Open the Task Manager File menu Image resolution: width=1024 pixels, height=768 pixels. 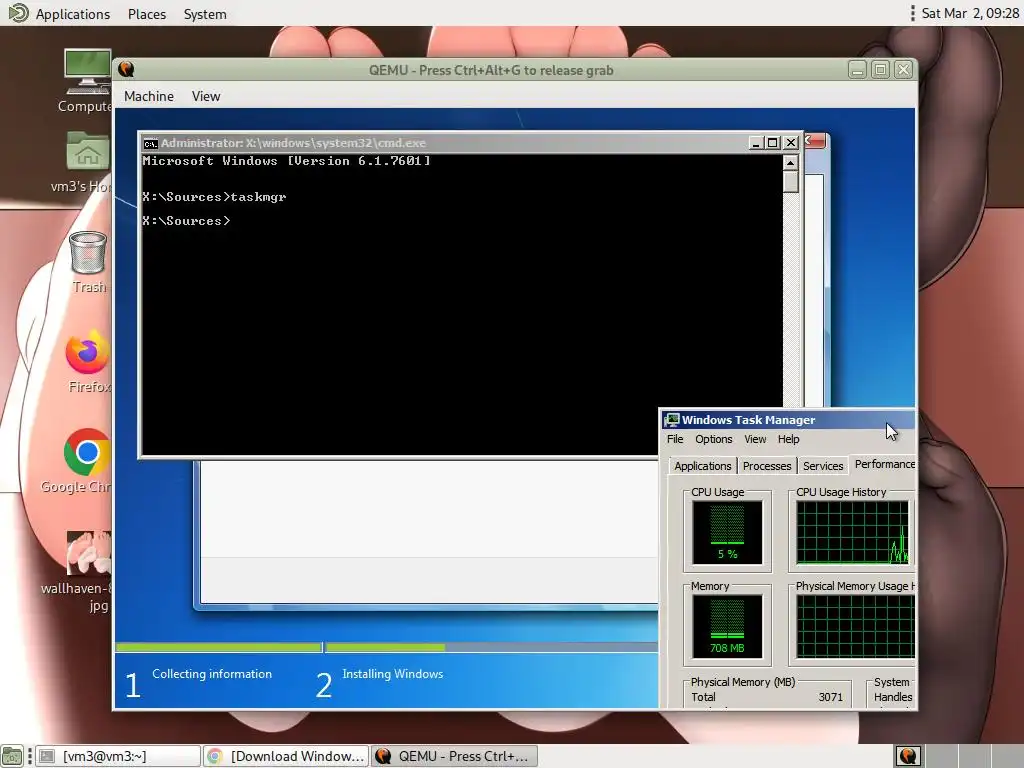(x=675, y=439)
